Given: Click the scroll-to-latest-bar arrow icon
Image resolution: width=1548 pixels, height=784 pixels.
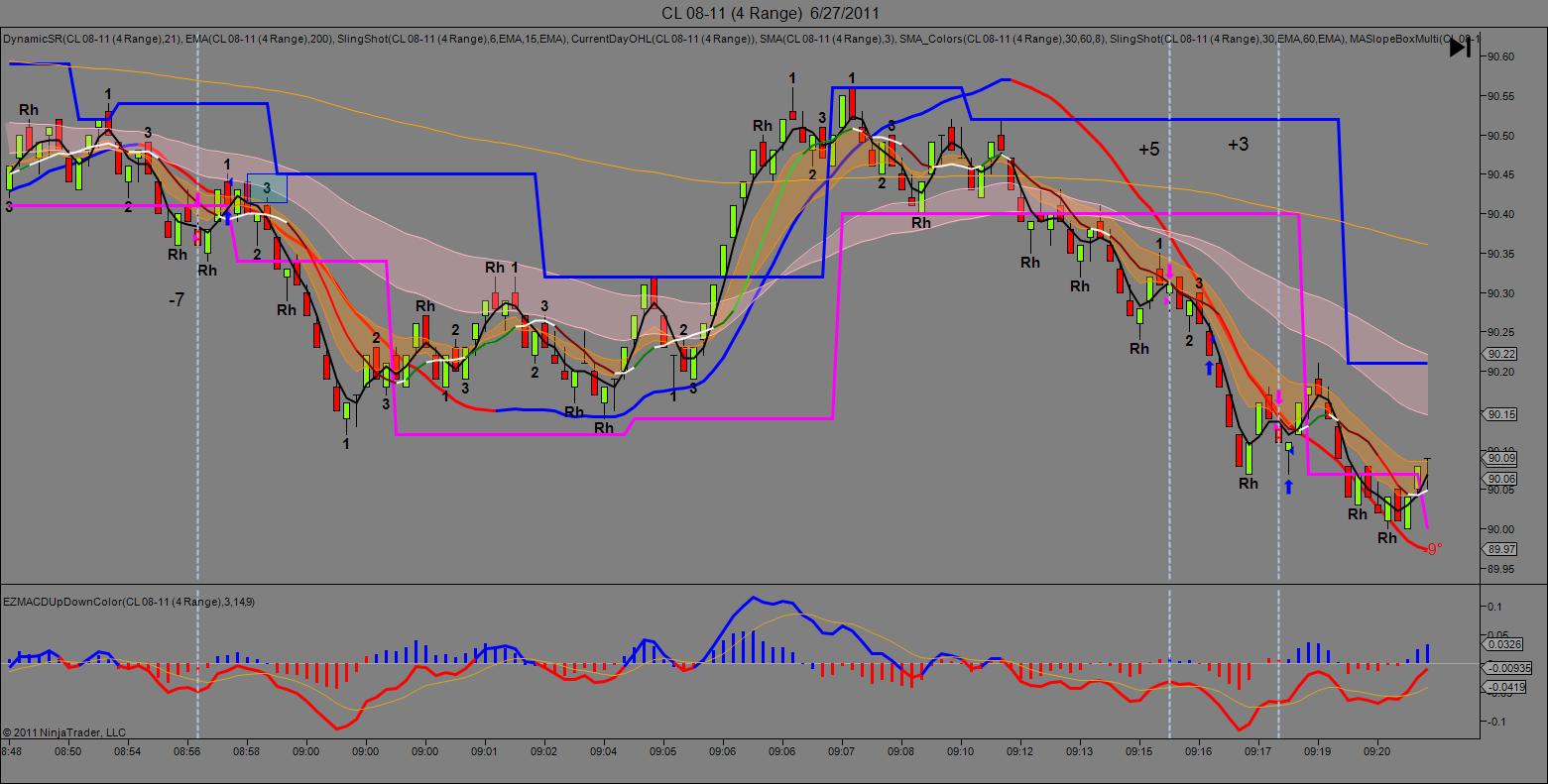Looking at the screenshot, I should pyautogui.click(x=1460, y=47).
